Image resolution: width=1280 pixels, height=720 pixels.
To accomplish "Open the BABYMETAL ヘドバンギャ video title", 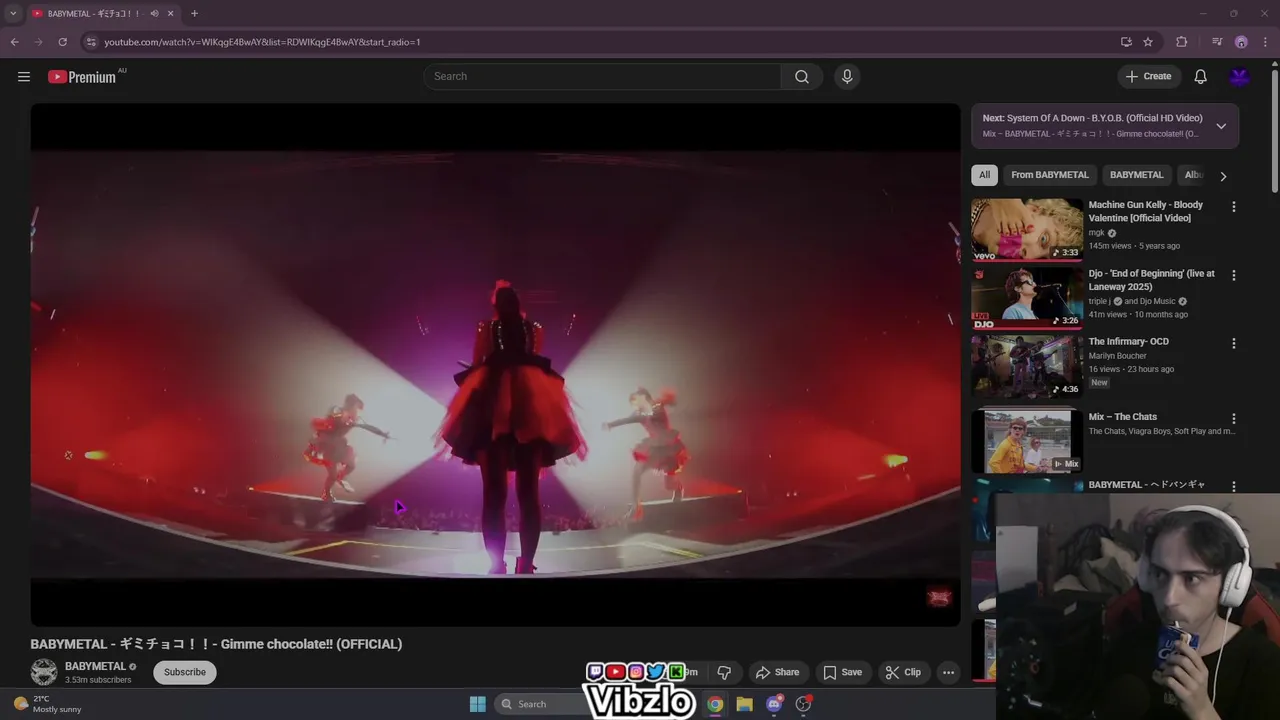I will pyautogui.click(x=1146, y=485).
